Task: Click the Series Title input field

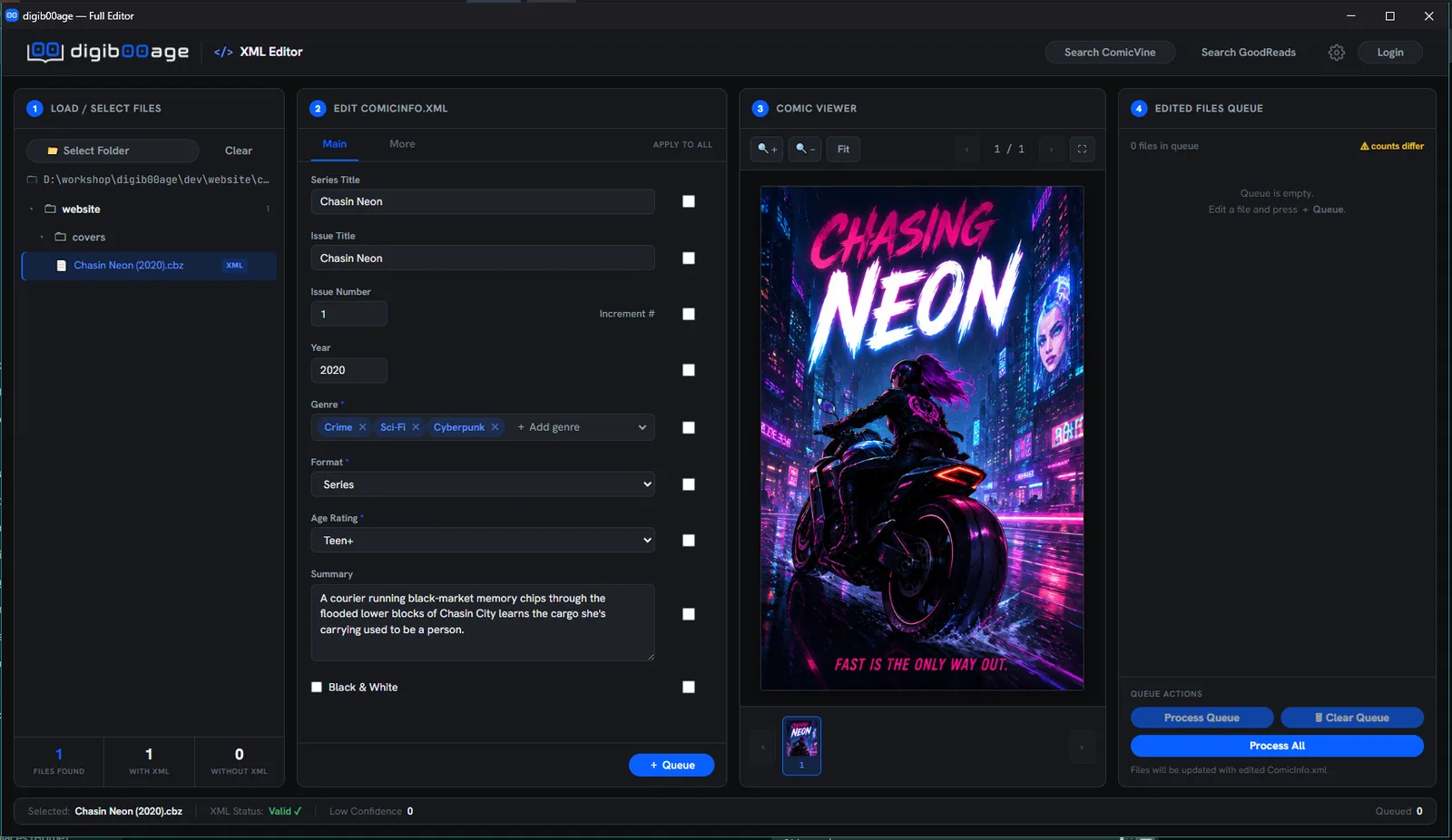Action: tap(483, 201)
